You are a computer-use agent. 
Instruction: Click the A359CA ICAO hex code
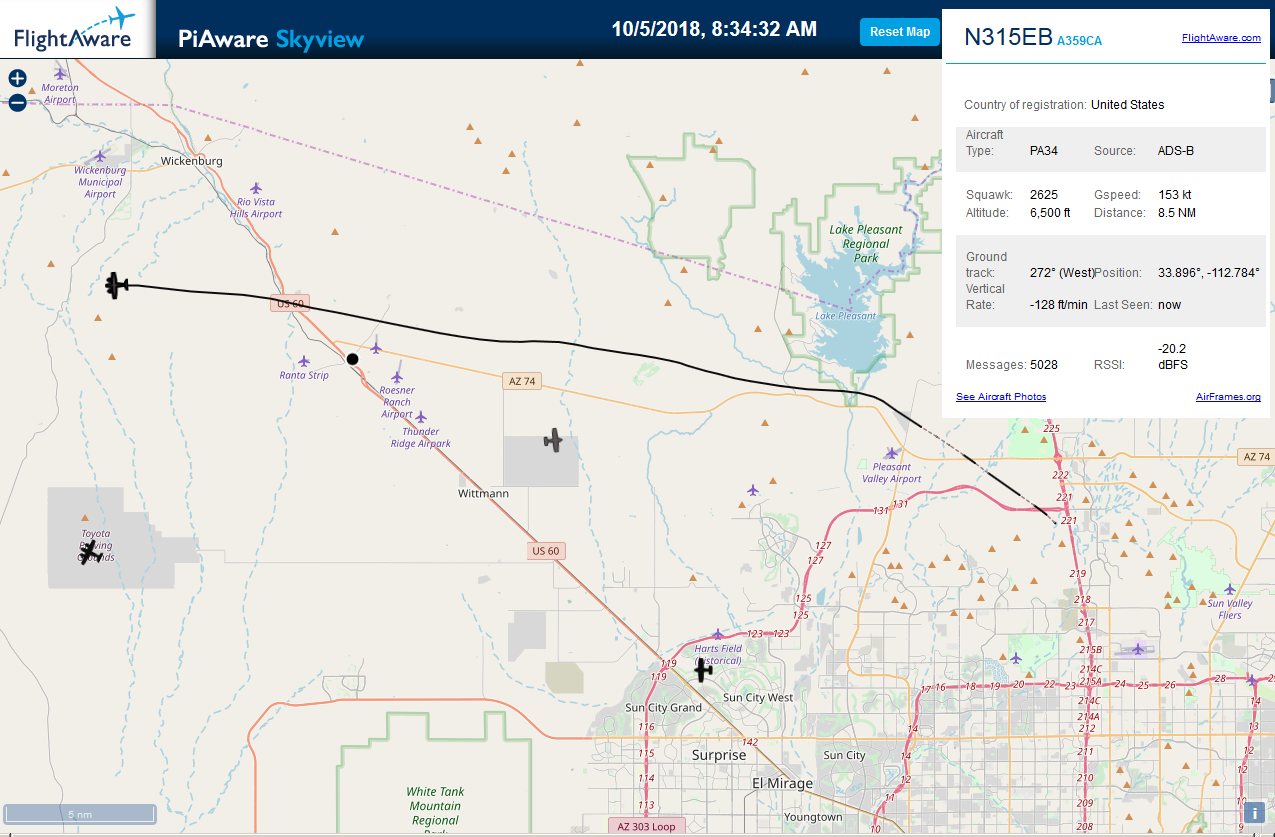coord(1079,41)
